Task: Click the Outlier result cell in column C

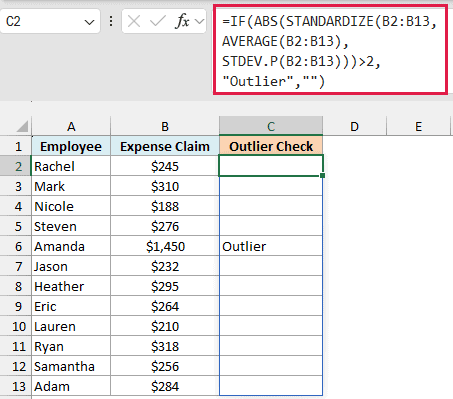Action: [x=271, y=246]
